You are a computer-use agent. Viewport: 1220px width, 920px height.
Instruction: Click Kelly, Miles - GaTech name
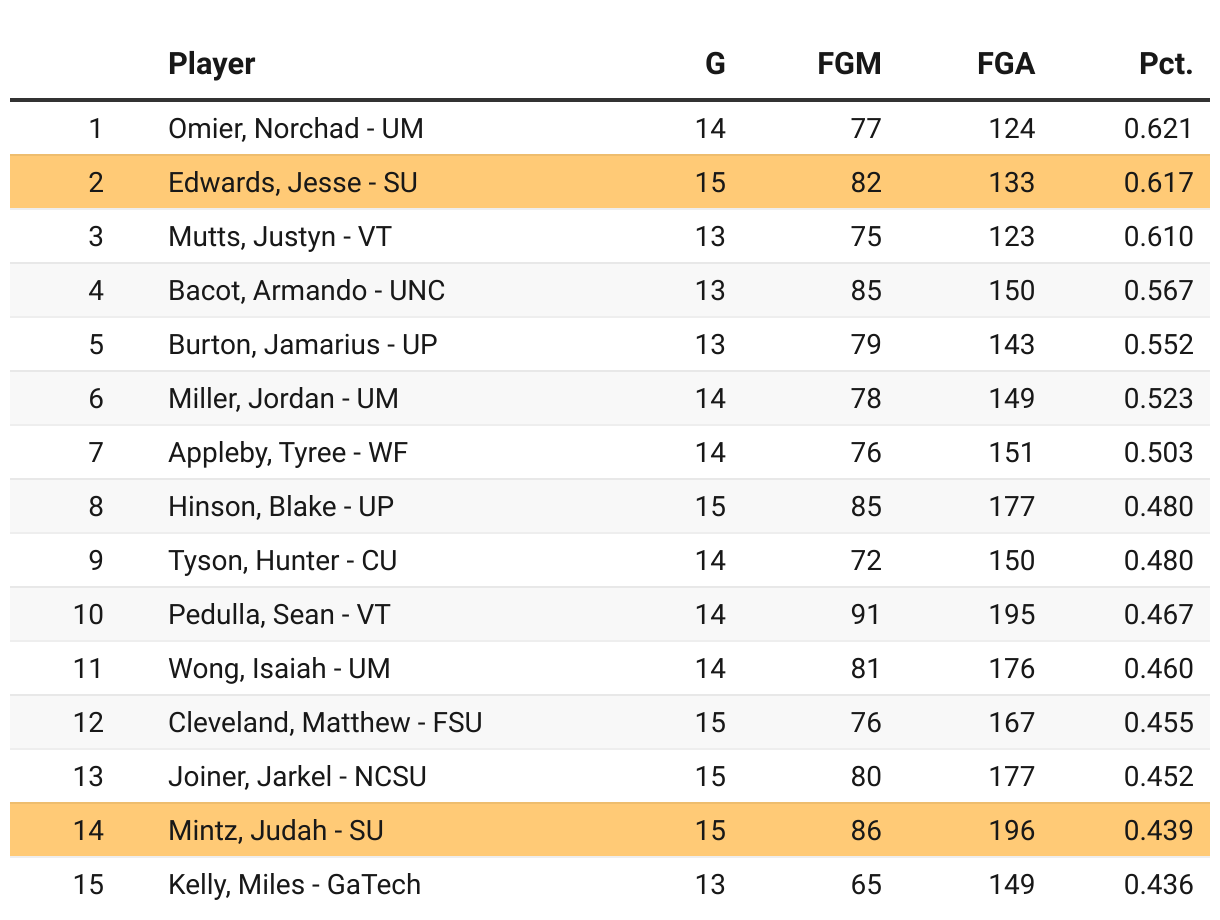coord(295,885)
